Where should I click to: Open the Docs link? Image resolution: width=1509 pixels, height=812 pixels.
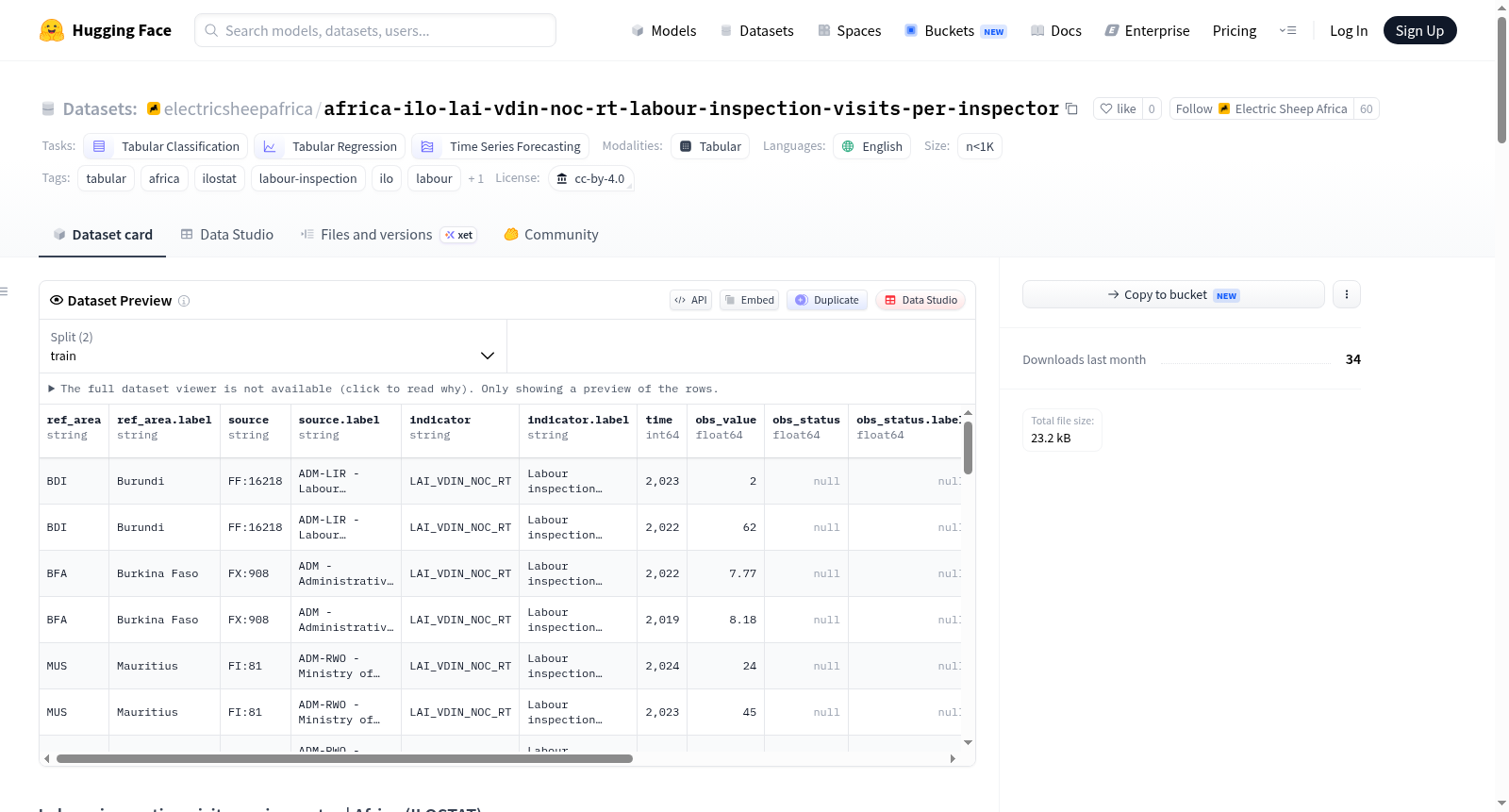coord(1055,30)
